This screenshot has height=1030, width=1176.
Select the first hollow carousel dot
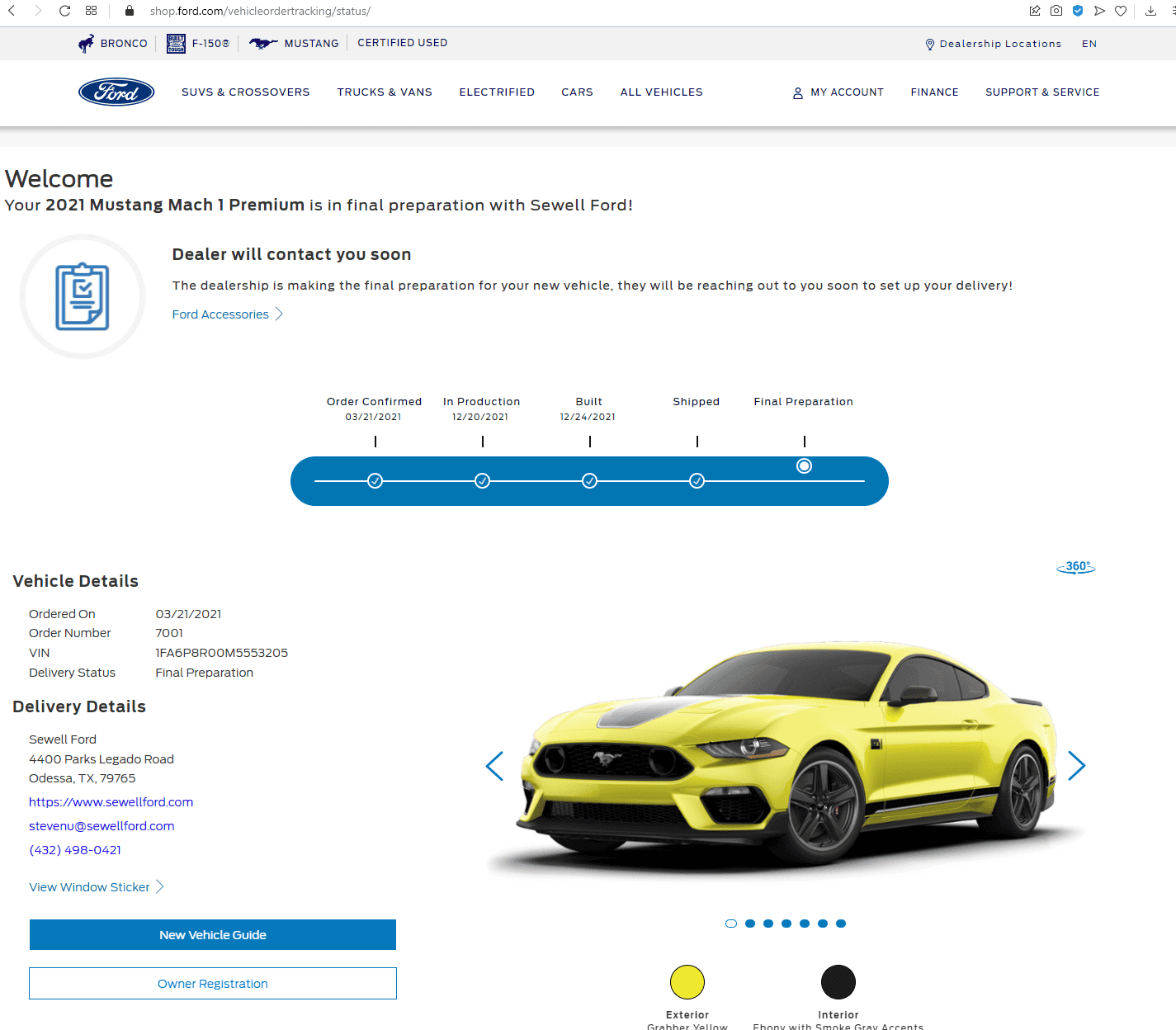coord(731,924)
